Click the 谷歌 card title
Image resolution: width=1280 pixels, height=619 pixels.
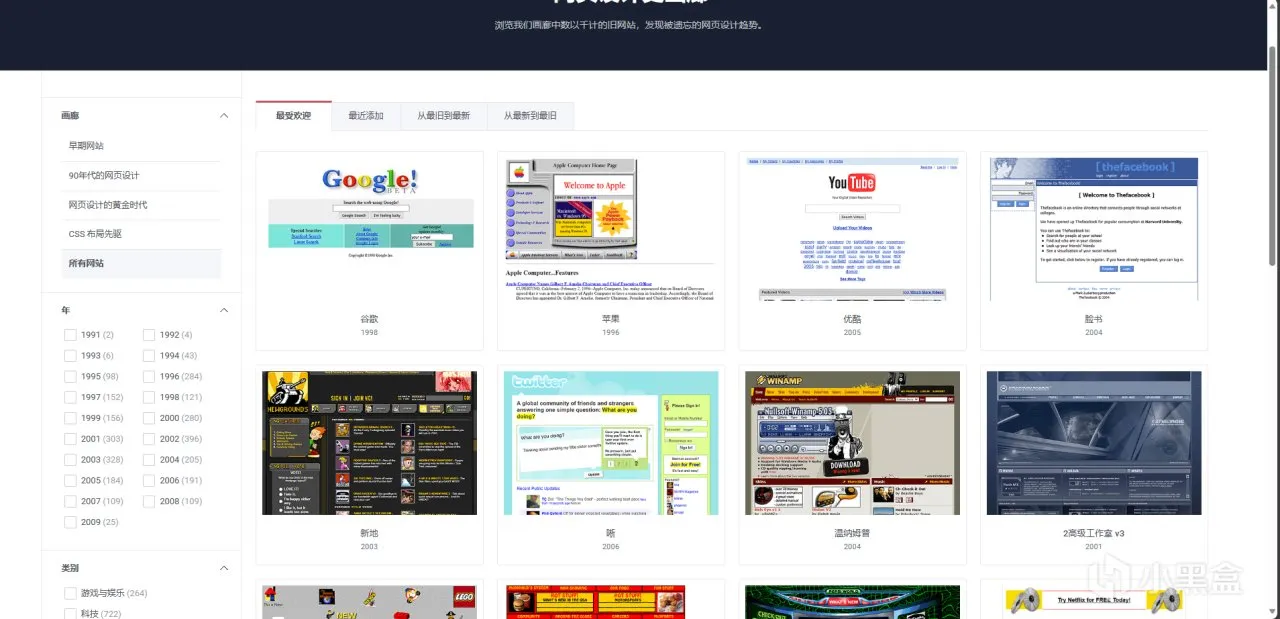click(x=370, y=319)
